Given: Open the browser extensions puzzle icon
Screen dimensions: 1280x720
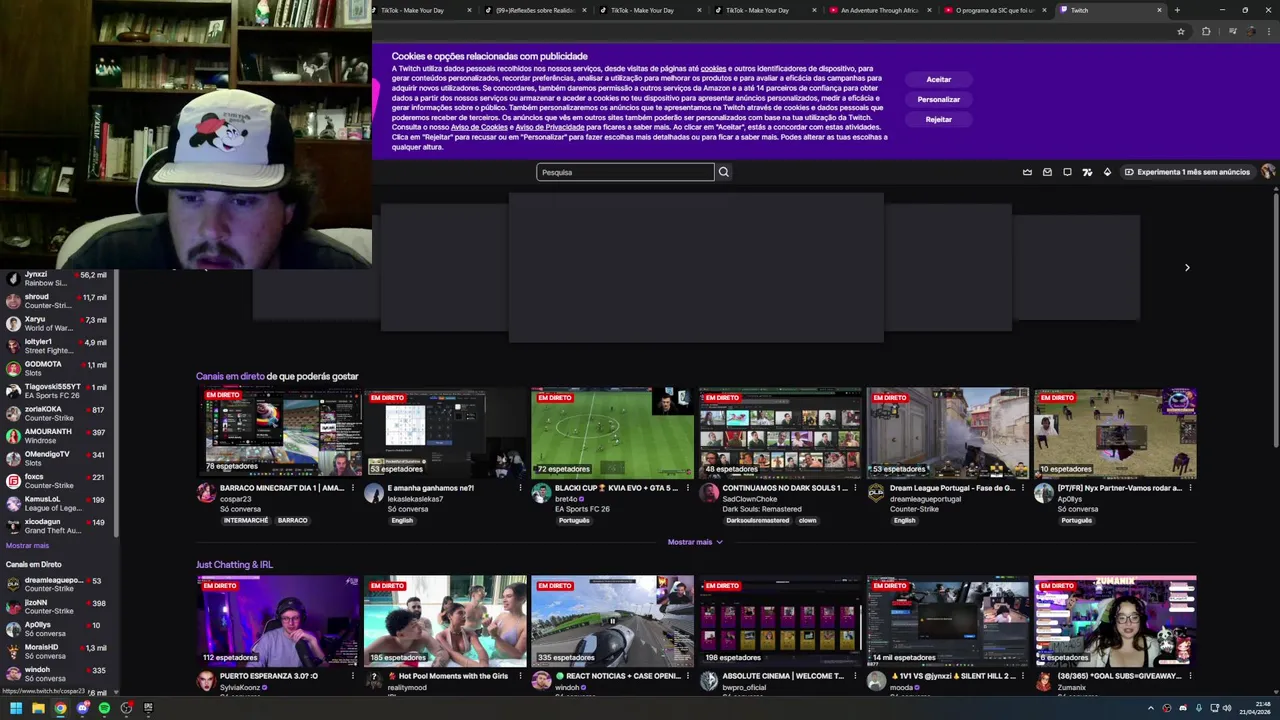Looking at the screenshot, I should pyautogui.click(x=1206, y=31).
